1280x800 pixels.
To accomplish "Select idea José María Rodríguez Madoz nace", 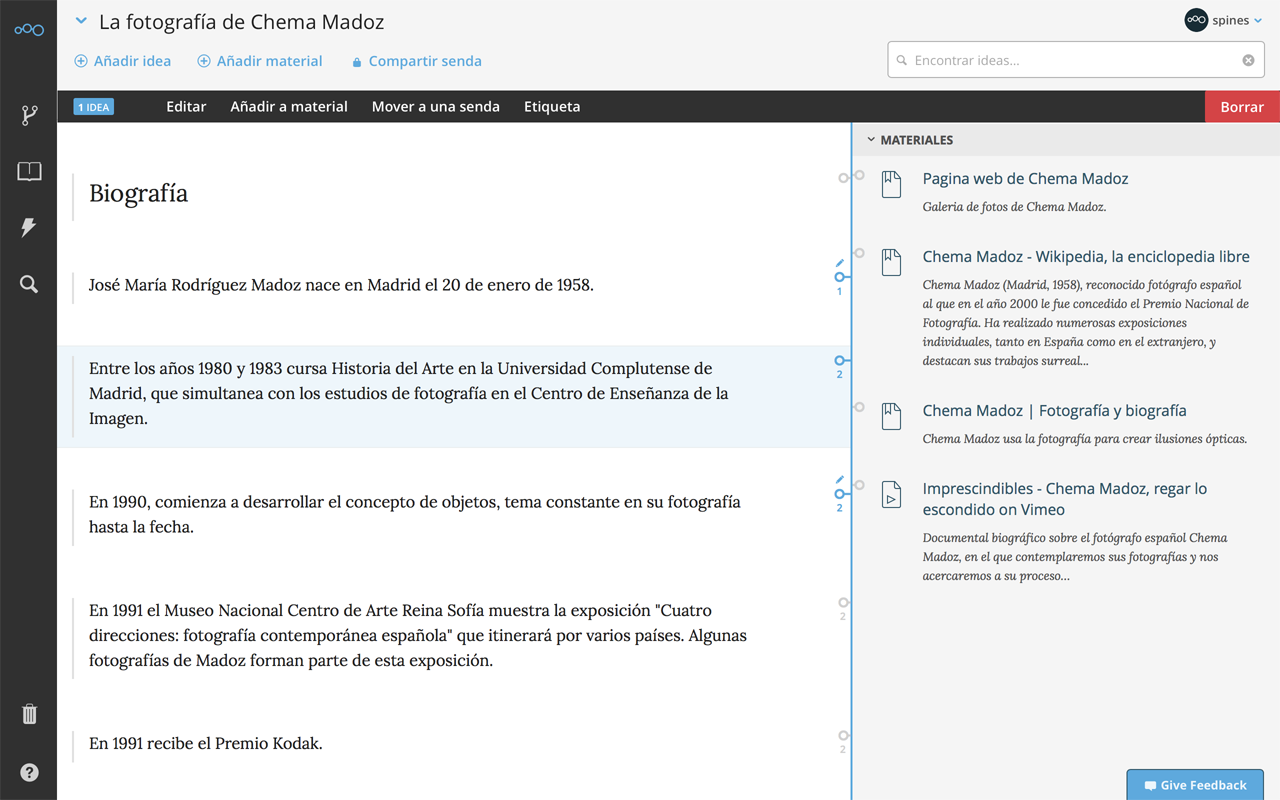I will tap(341, 285).
